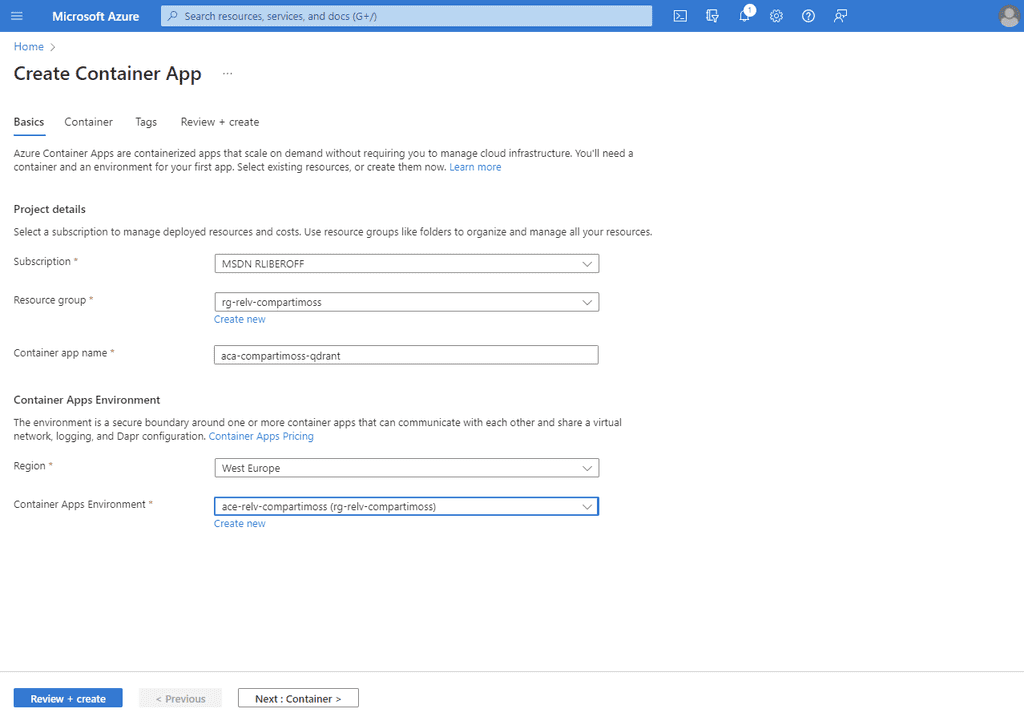Click Create new under Resource group
This screenshot has height=716, width=1024.
pyautogui.click(x=240, y=319)
